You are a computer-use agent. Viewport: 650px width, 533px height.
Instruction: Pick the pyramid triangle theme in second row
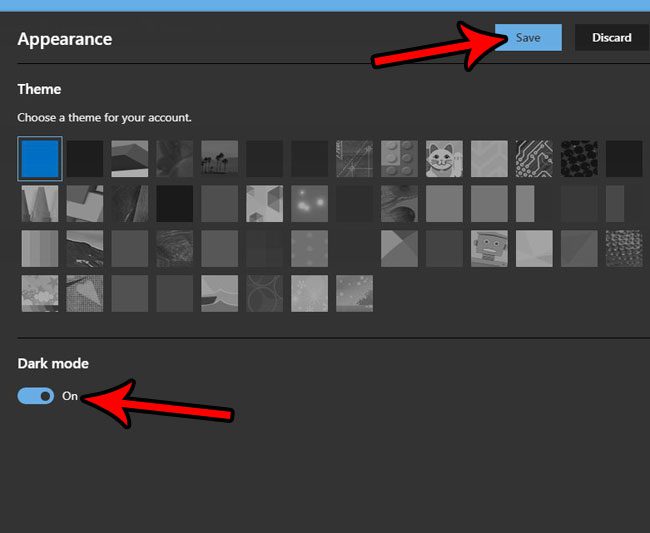40,203
